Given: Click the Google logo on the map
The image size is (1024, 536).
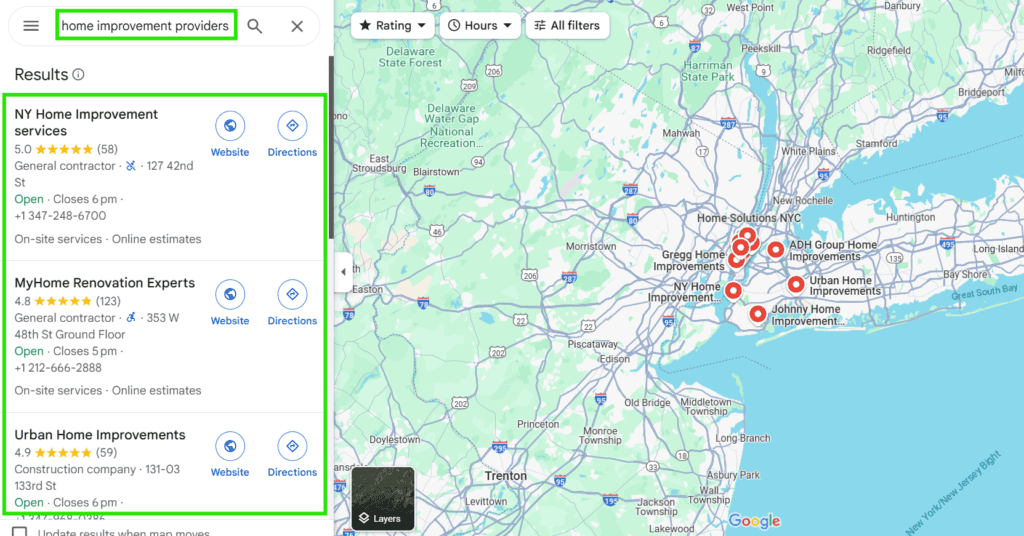Looking at the screenshot, I should tap(754, 521).
